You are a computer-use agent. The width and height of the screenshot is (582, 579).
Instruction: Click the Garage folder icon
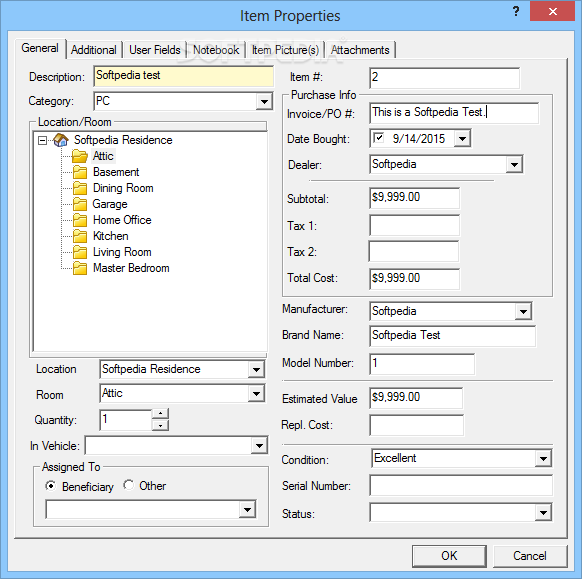pos(80,204)
